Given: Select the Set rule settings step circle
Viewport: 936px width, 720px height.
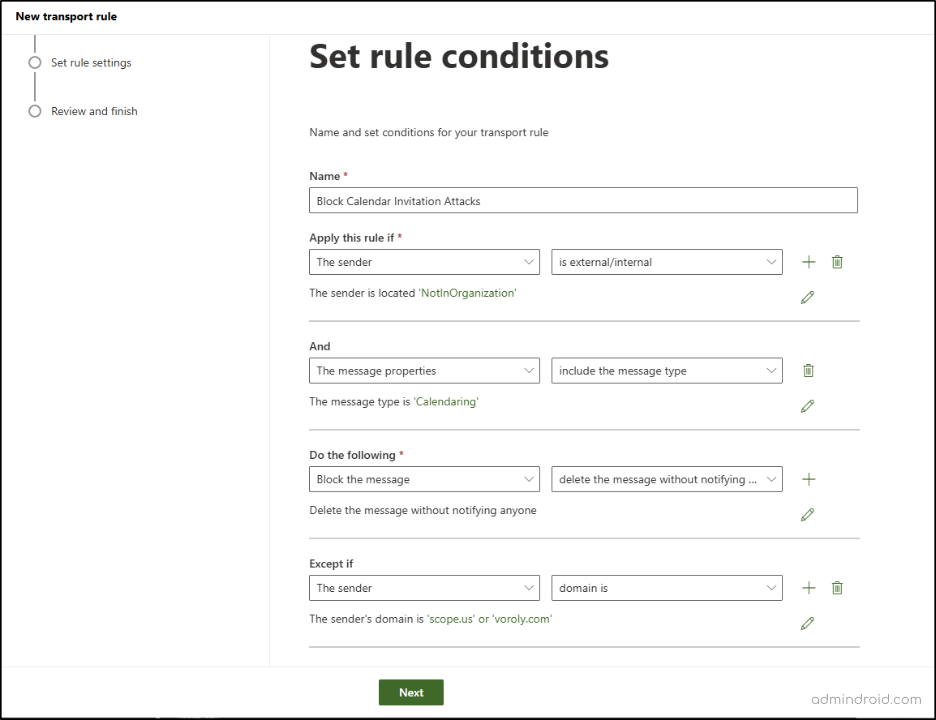Looking at the screenshot, I should click(x=35, y=62).
